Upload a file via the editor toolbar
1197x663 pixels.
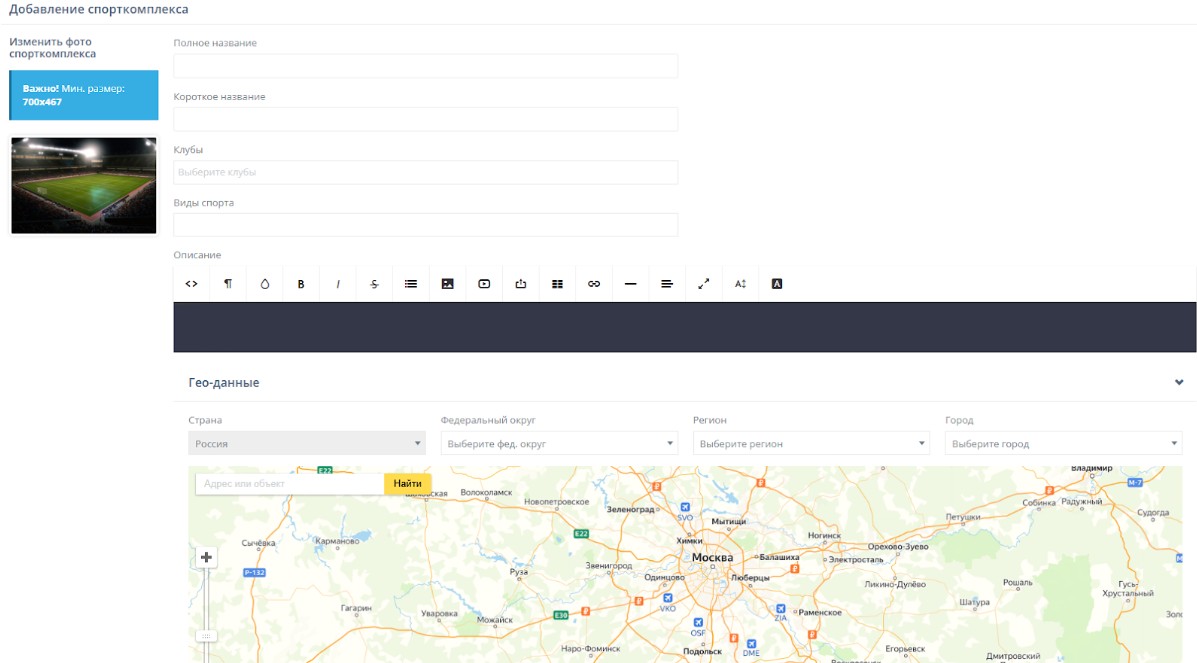[521, 284]
